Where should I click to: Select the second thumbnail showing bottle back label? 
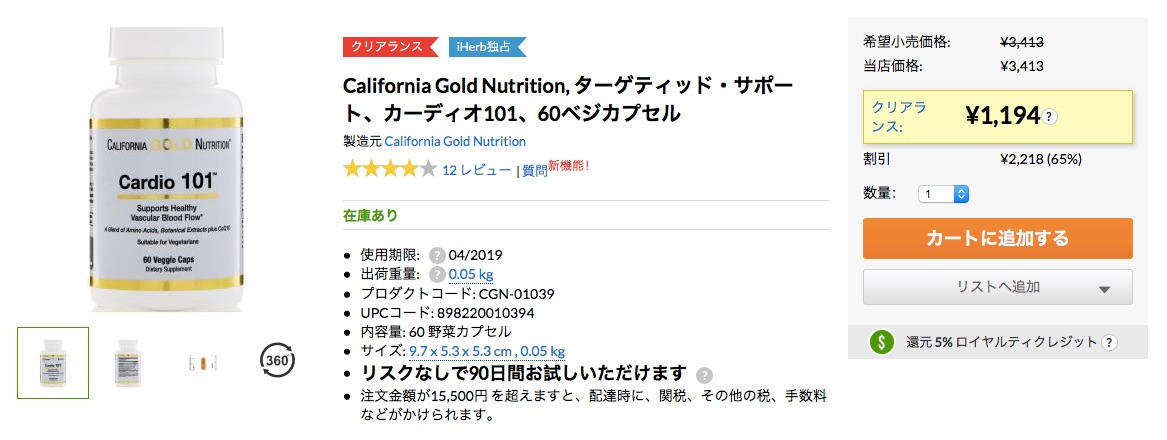tap(128, 363)
